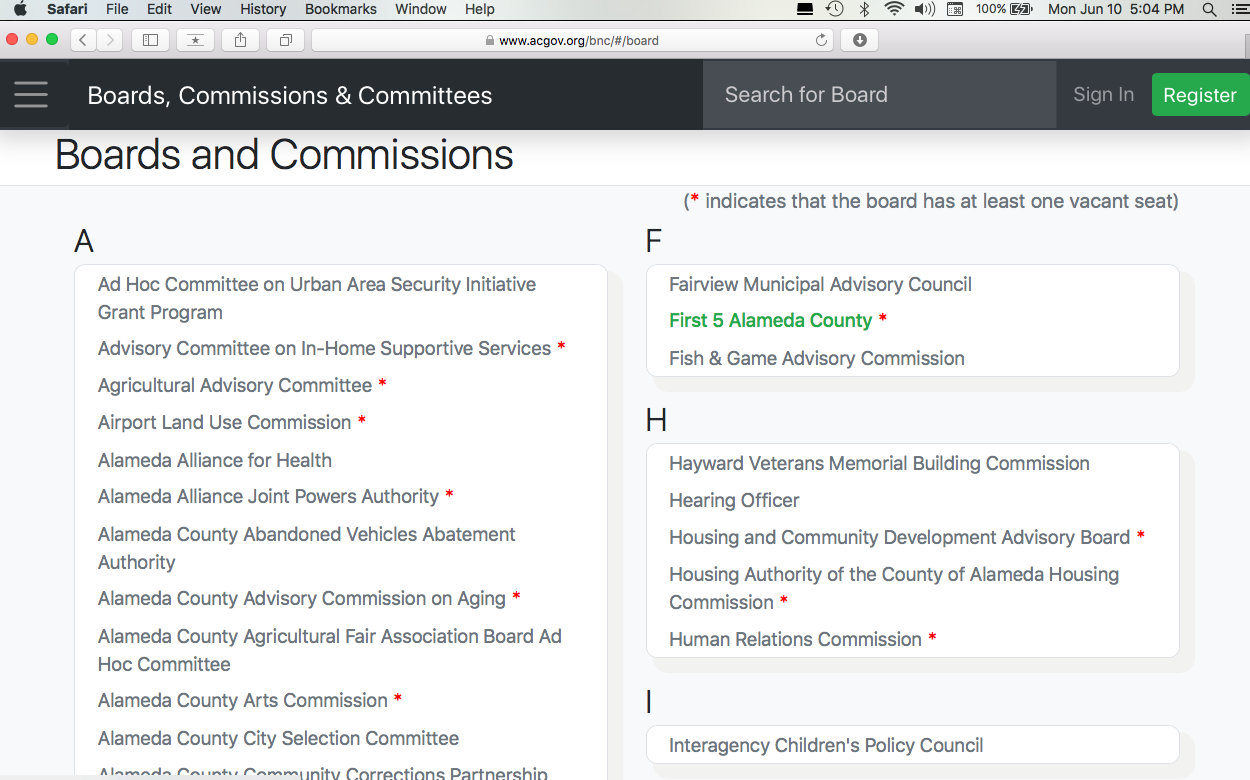
Task: Click Safari's back arrow button
Action: (82, 40)
